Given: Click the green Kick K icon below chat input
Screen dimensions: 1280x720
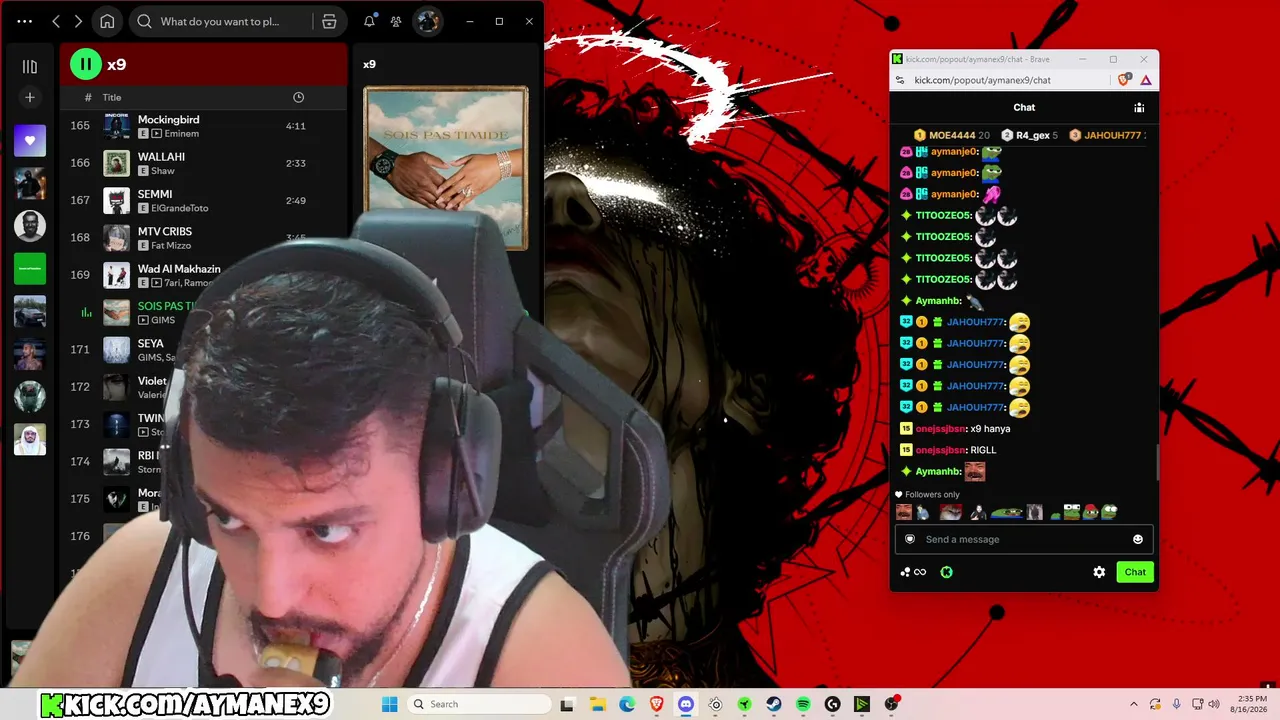Looking at the screenshot, I should coord(946,572).
